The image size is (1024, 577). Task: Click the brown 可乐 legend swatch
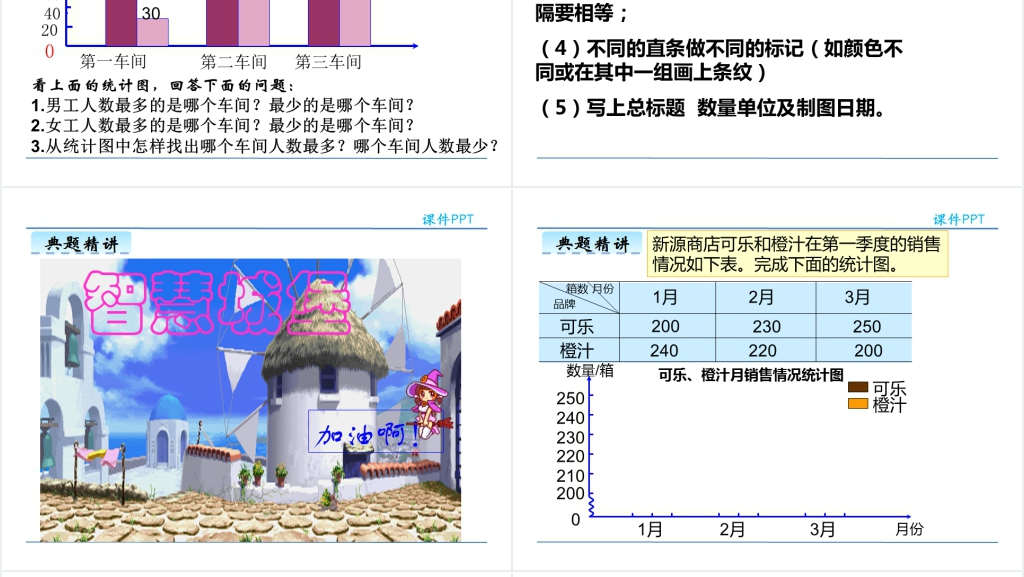(857, 387)
